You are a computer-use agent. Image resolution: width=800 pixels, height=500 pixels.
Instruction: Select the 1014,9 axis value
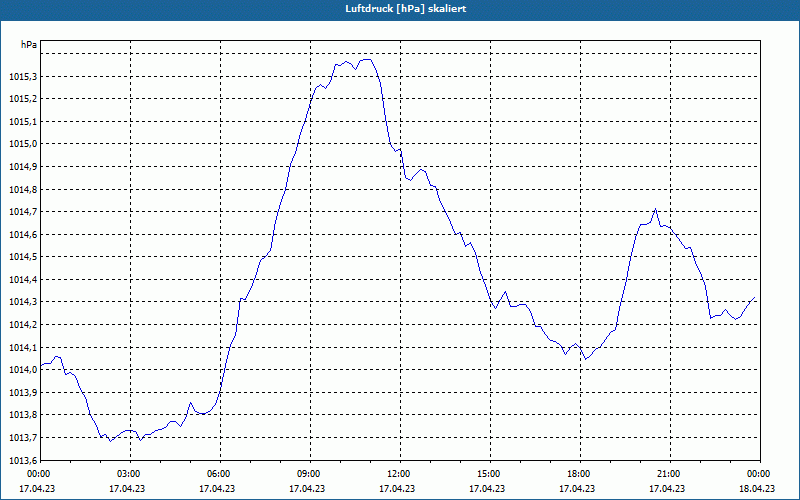click(x=23, y=166)
